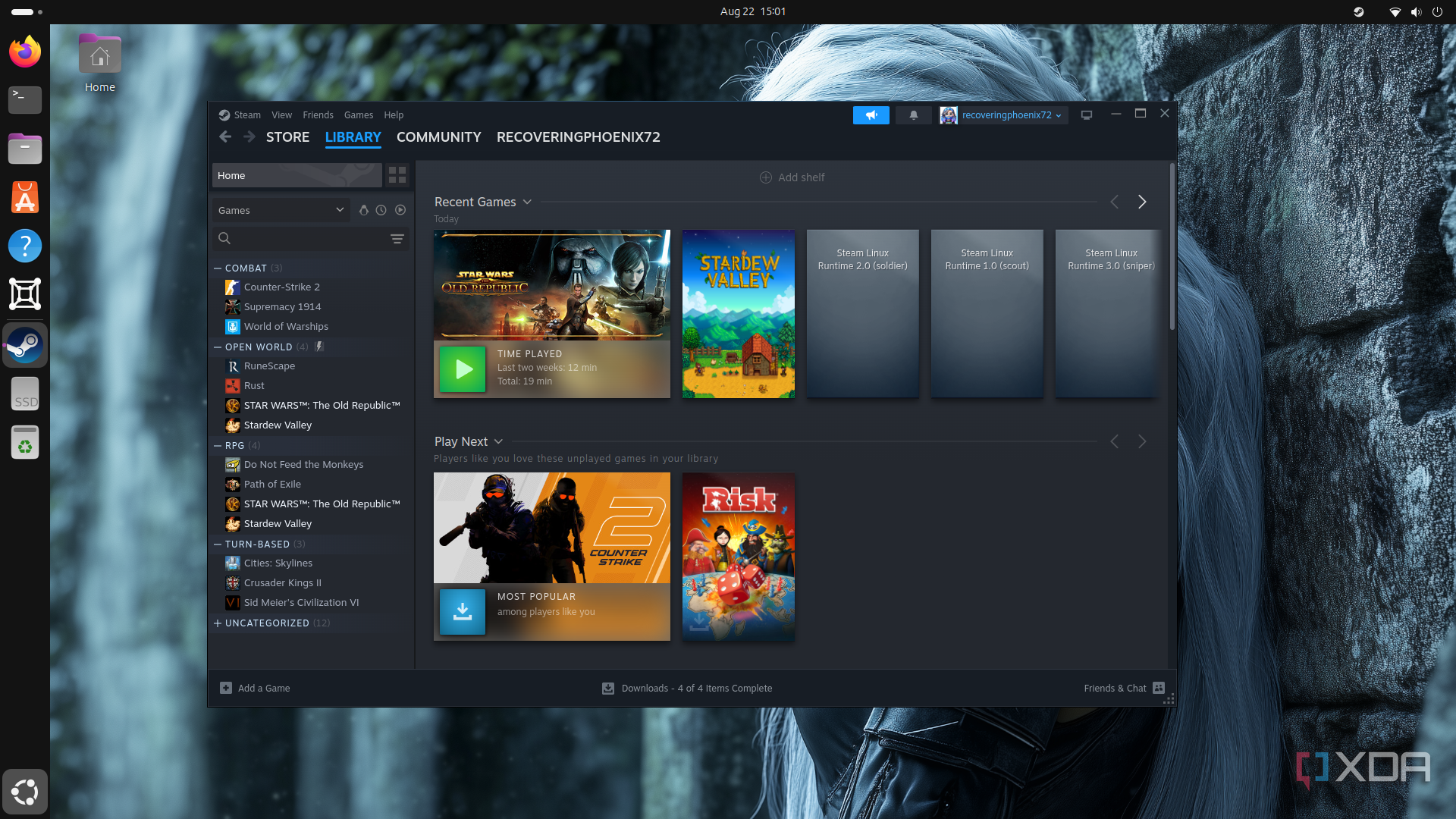Screen dimensions: 1456x819
Task: Open the Steam announcements megaphone button
Action: 871,115
